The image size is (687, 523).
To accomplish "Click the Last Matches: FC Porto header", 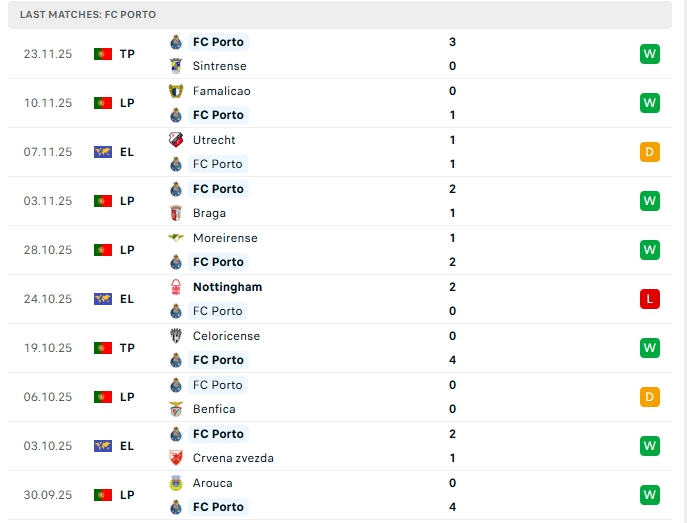I will pos(88,15).
